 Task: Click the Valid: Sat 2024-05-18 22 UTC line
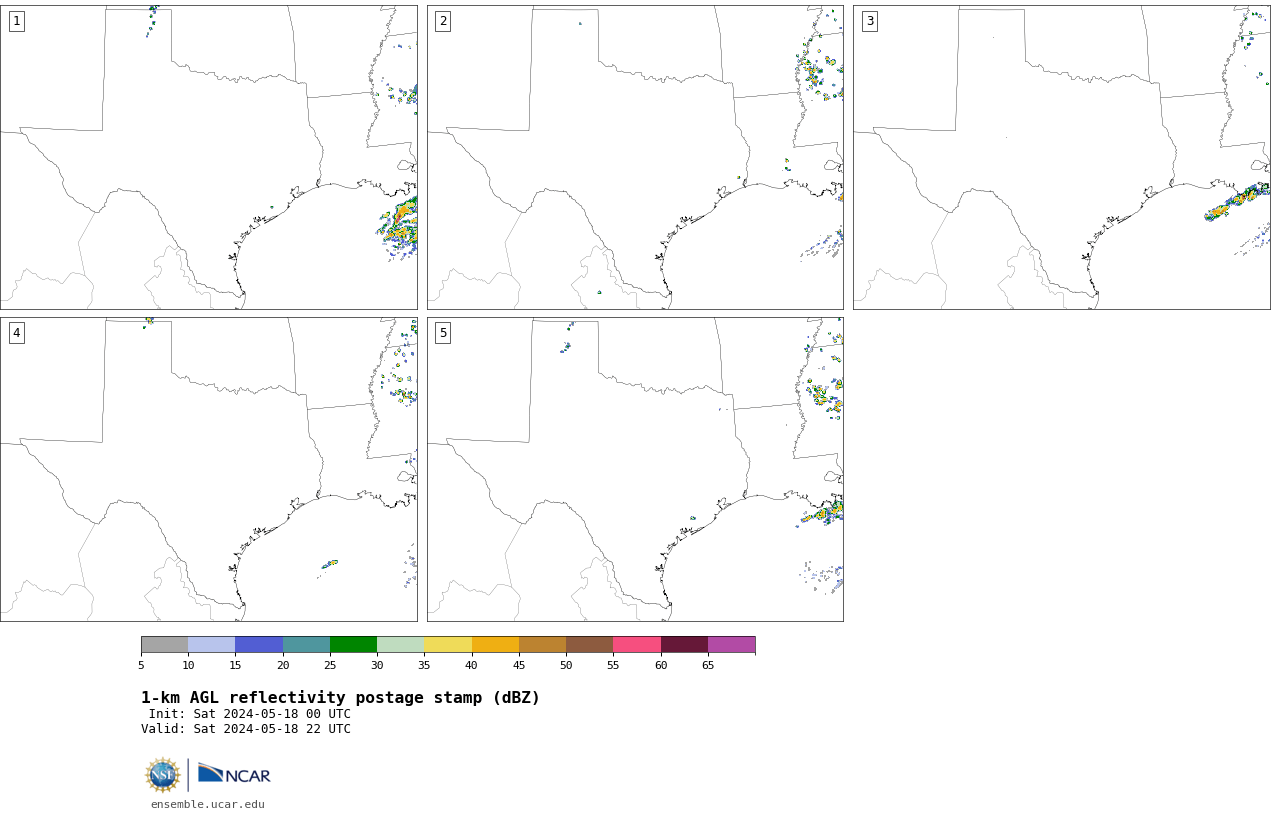[246, 729]
